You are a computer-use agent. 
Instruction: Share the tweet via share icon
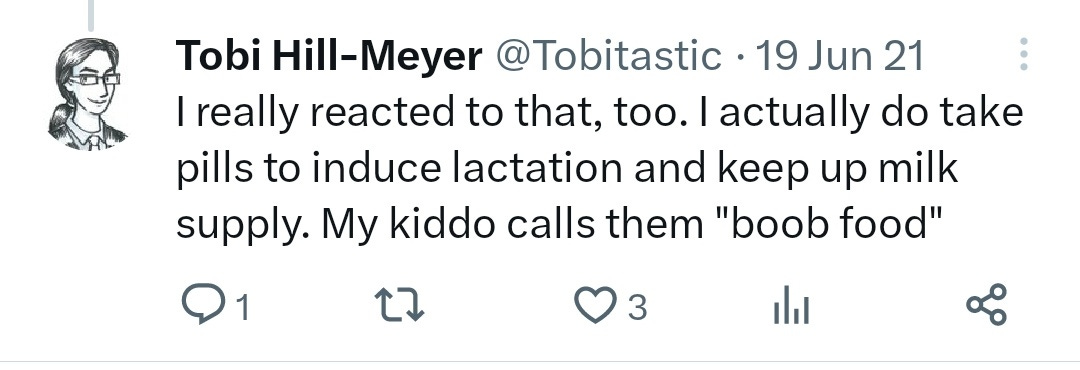(986, 305)
